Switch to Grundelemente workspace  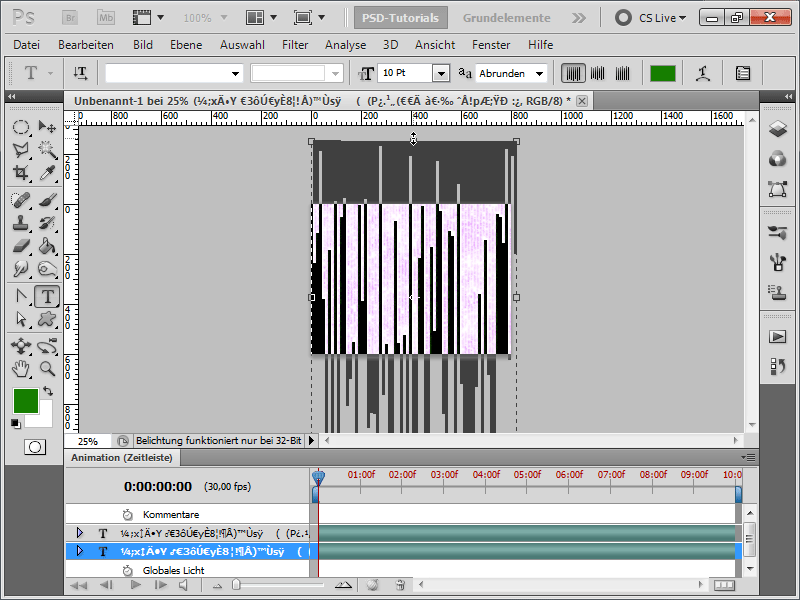pos(507,18)
